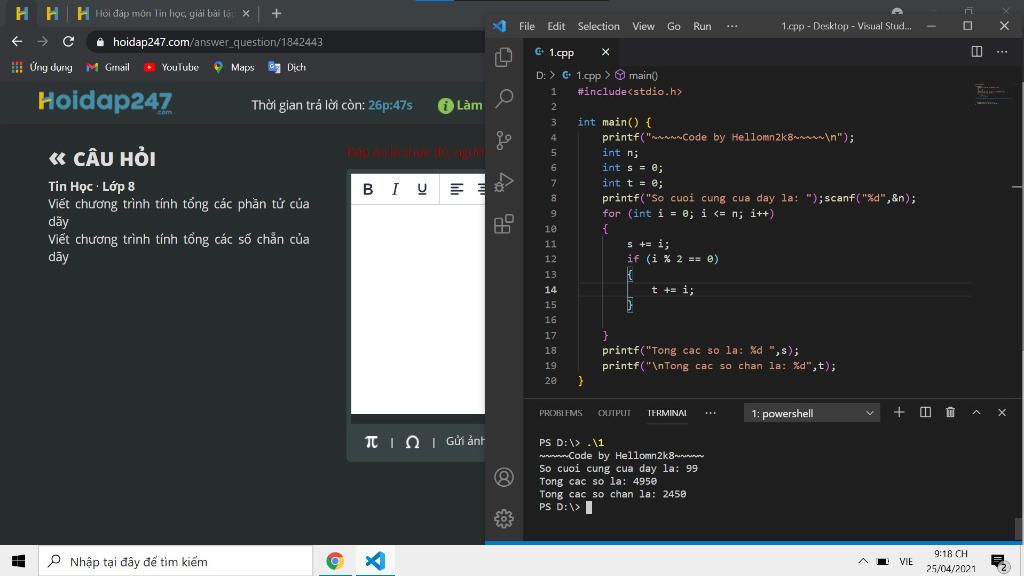1024x576 pixels.
Task: Show hidden system tray icons
Action: click(863, 561)
